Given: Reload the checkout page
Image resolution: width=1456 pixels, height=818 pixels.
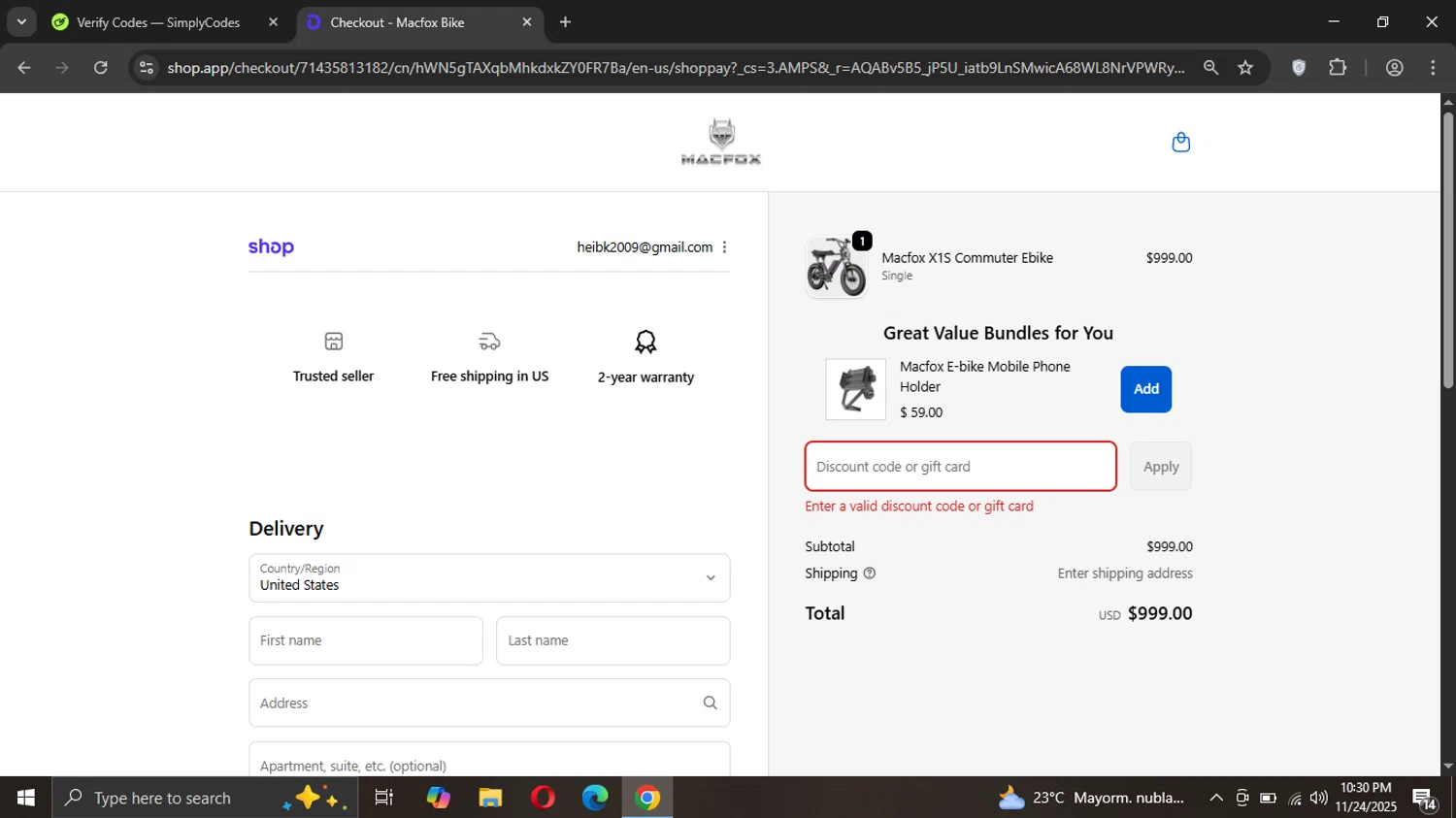Looking at the screenshot, I should [101, 68].
